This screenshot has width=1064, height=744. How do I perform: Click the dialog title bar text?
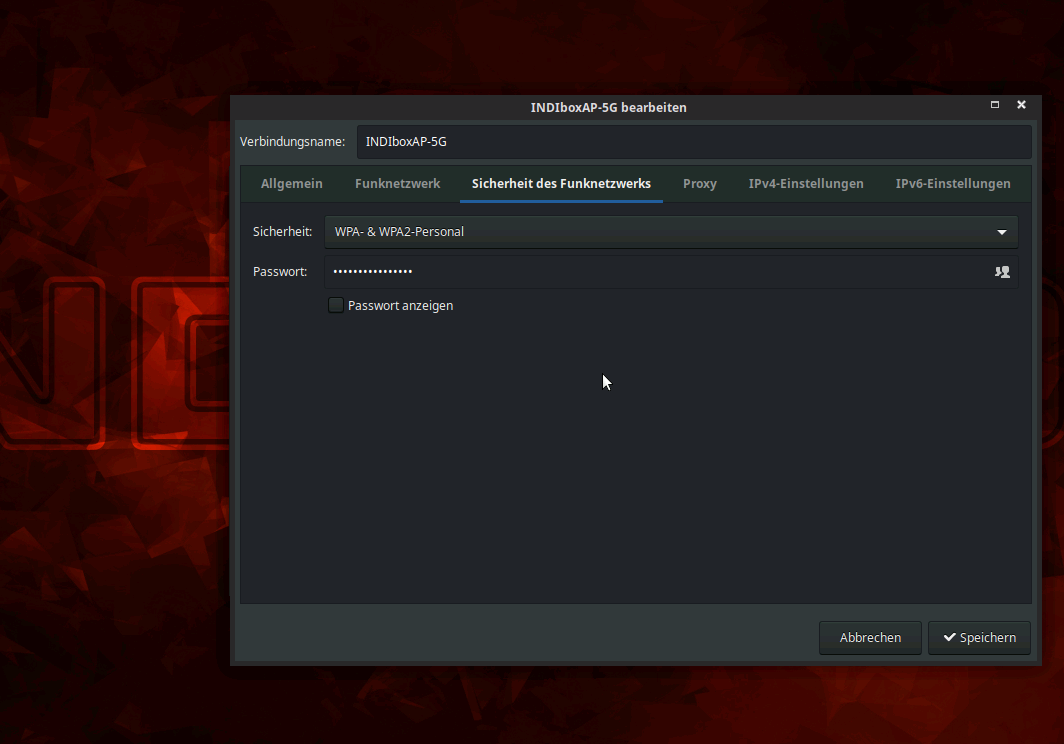[608, 107]
